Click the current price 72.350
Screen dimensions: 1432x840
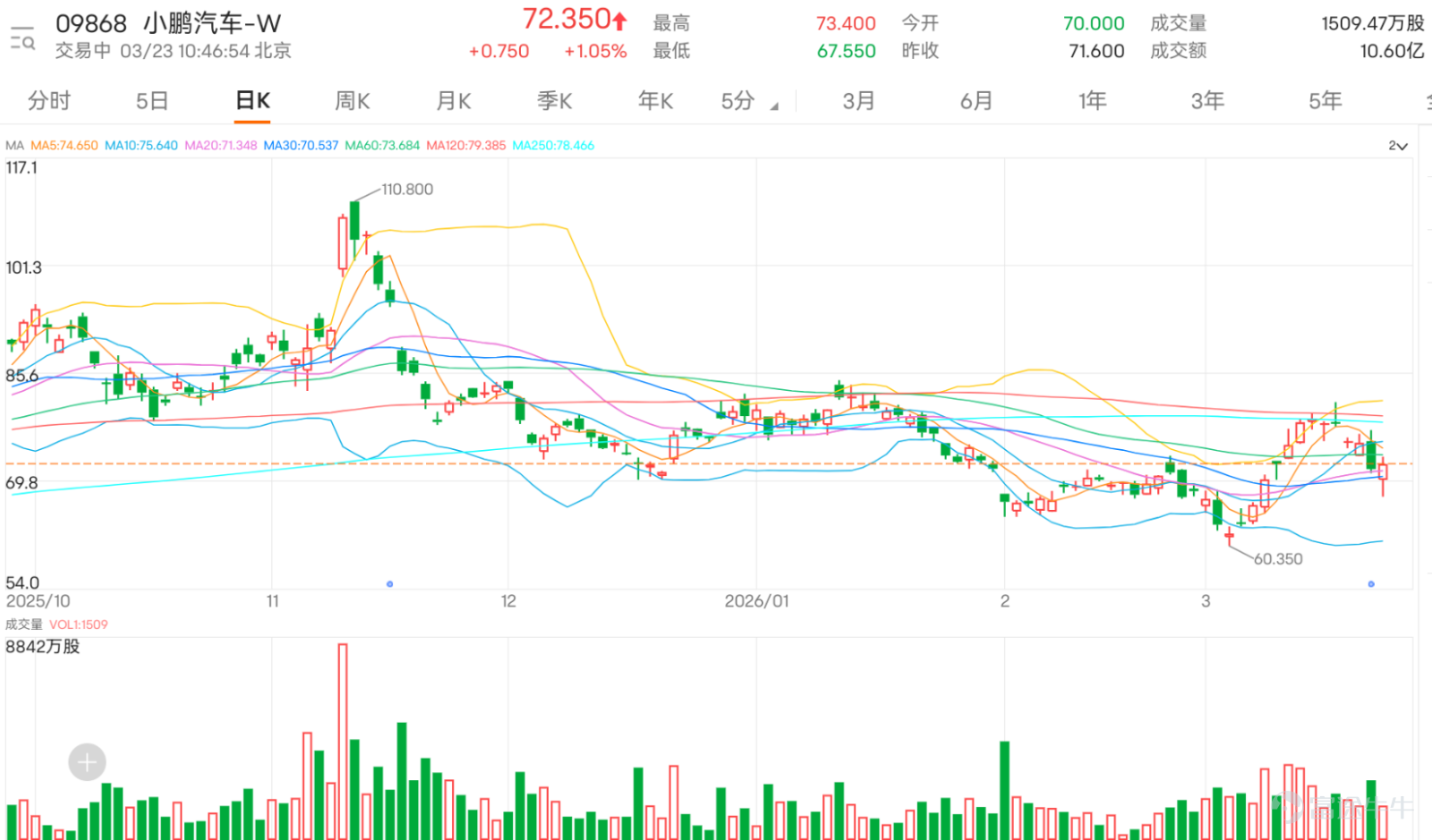click(x=567, y=19)
